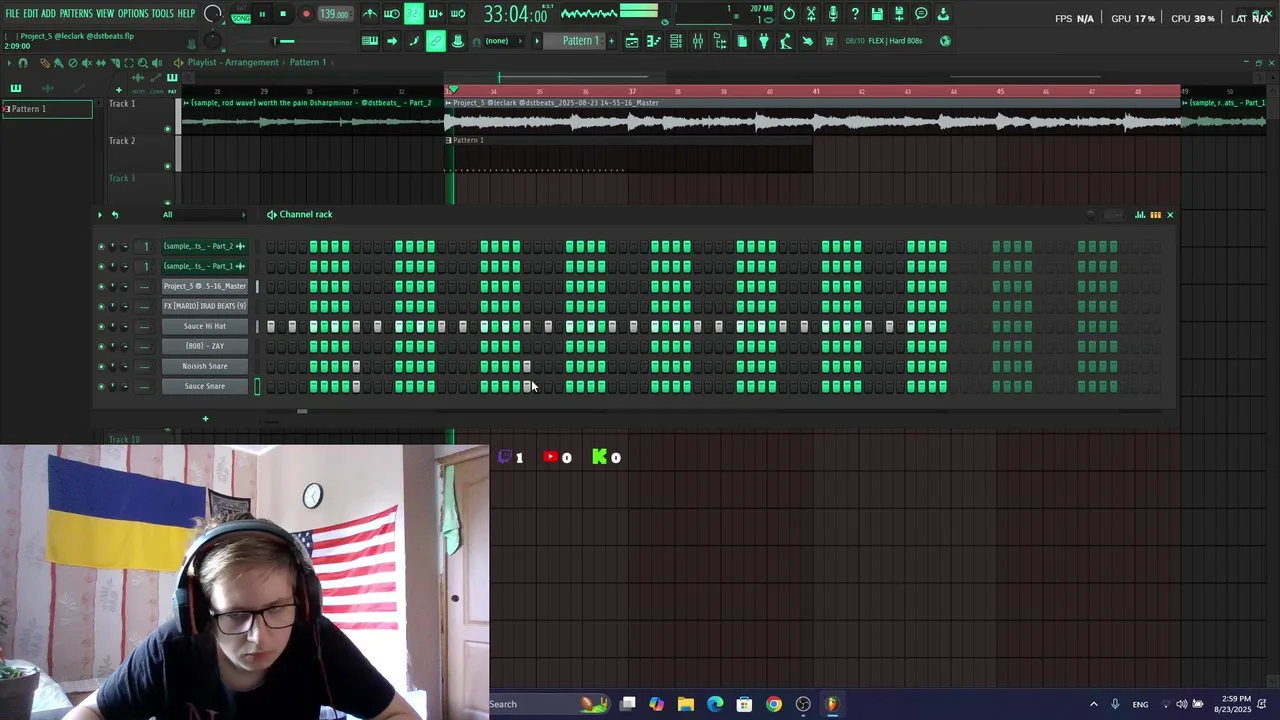The height and width of the screenshot is (720, 1280).
Task: Click the channel rack undo arrow icon
Action: 114,214
